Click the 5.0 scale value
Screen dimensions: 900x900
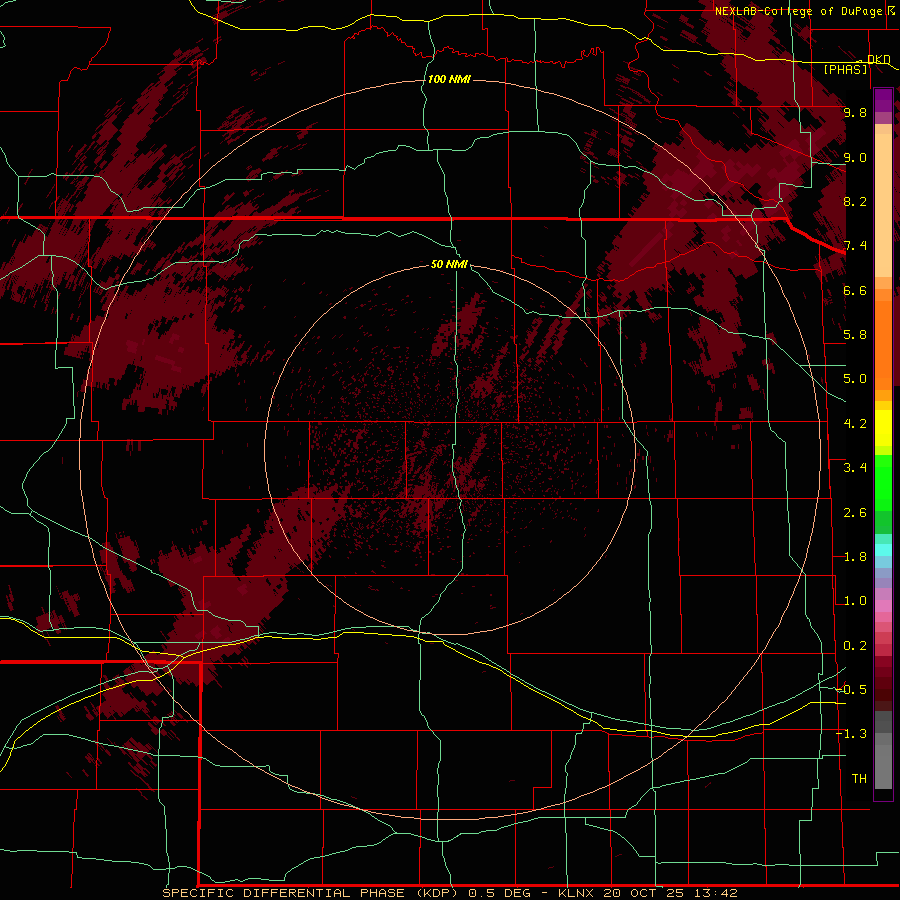point(855,379)
